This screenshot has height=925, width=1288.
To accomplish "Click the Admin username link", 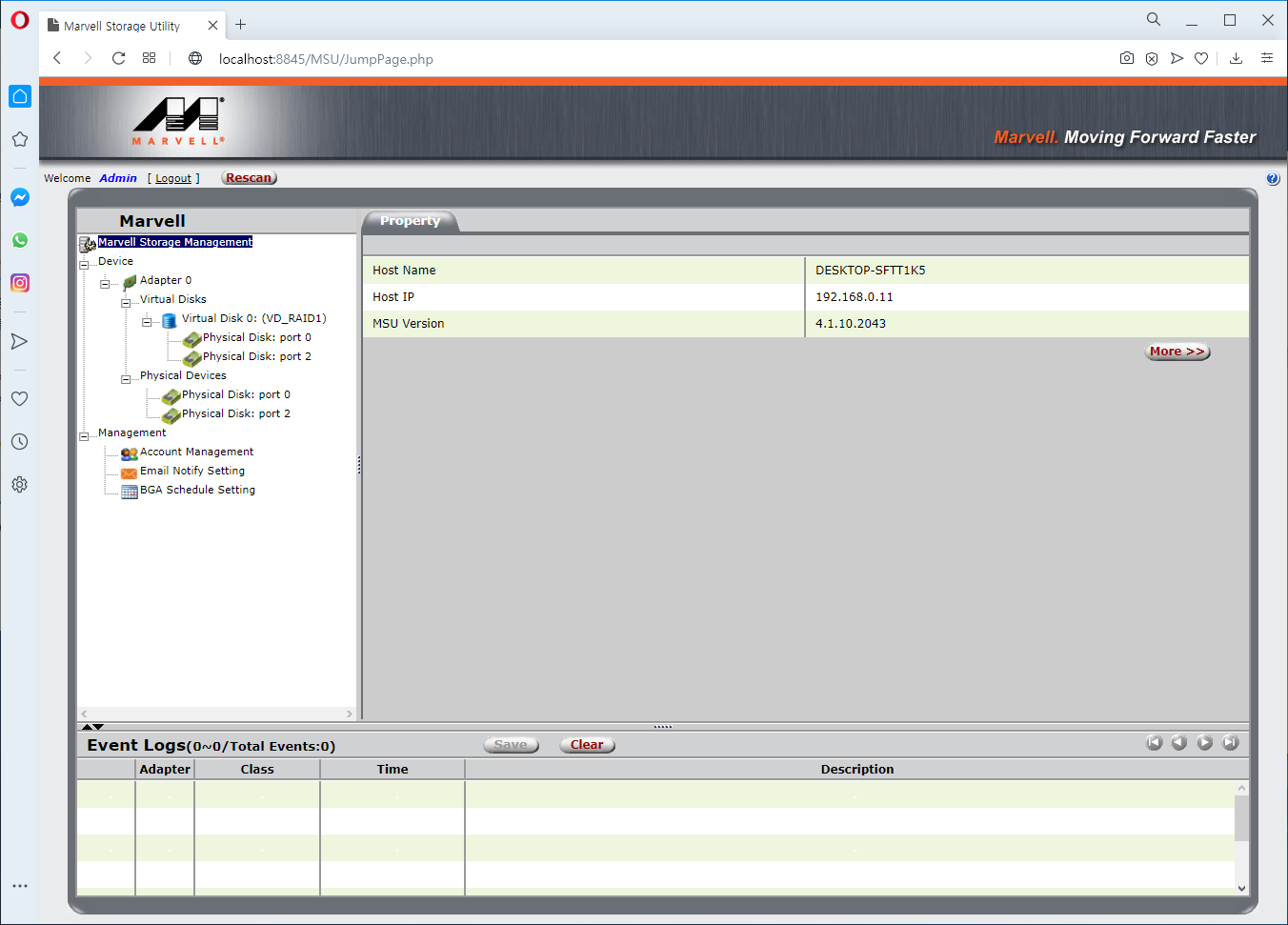I will (118, 178).
